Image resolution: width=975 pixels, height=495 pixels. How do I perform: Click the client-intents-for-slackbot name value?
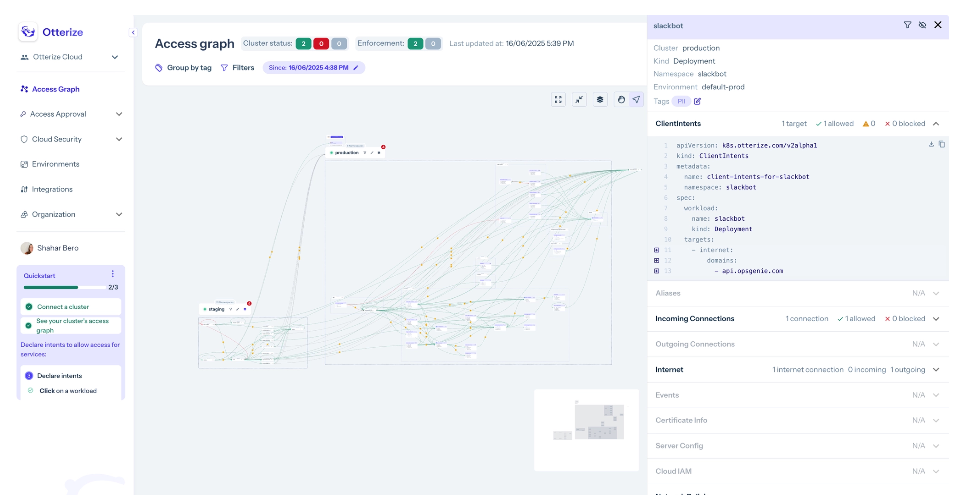click(x=758, y=177)
